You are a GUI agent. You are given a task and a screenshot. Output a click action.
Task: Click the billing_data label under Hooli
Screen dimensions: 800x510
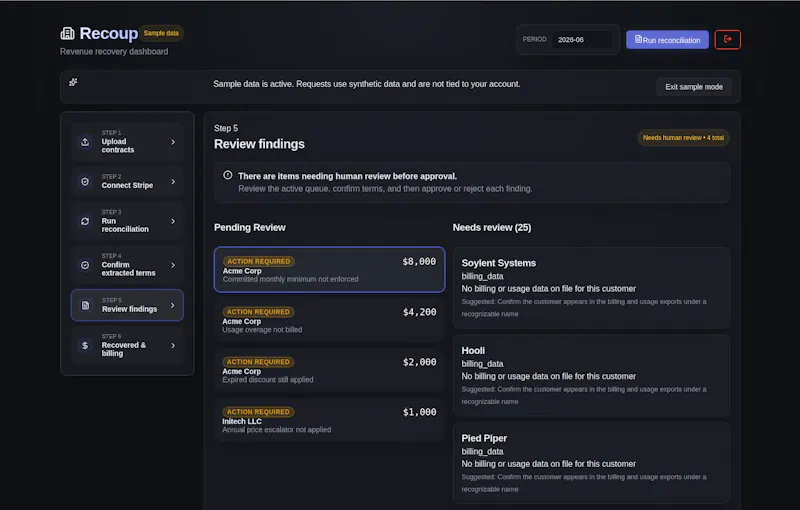483,364
